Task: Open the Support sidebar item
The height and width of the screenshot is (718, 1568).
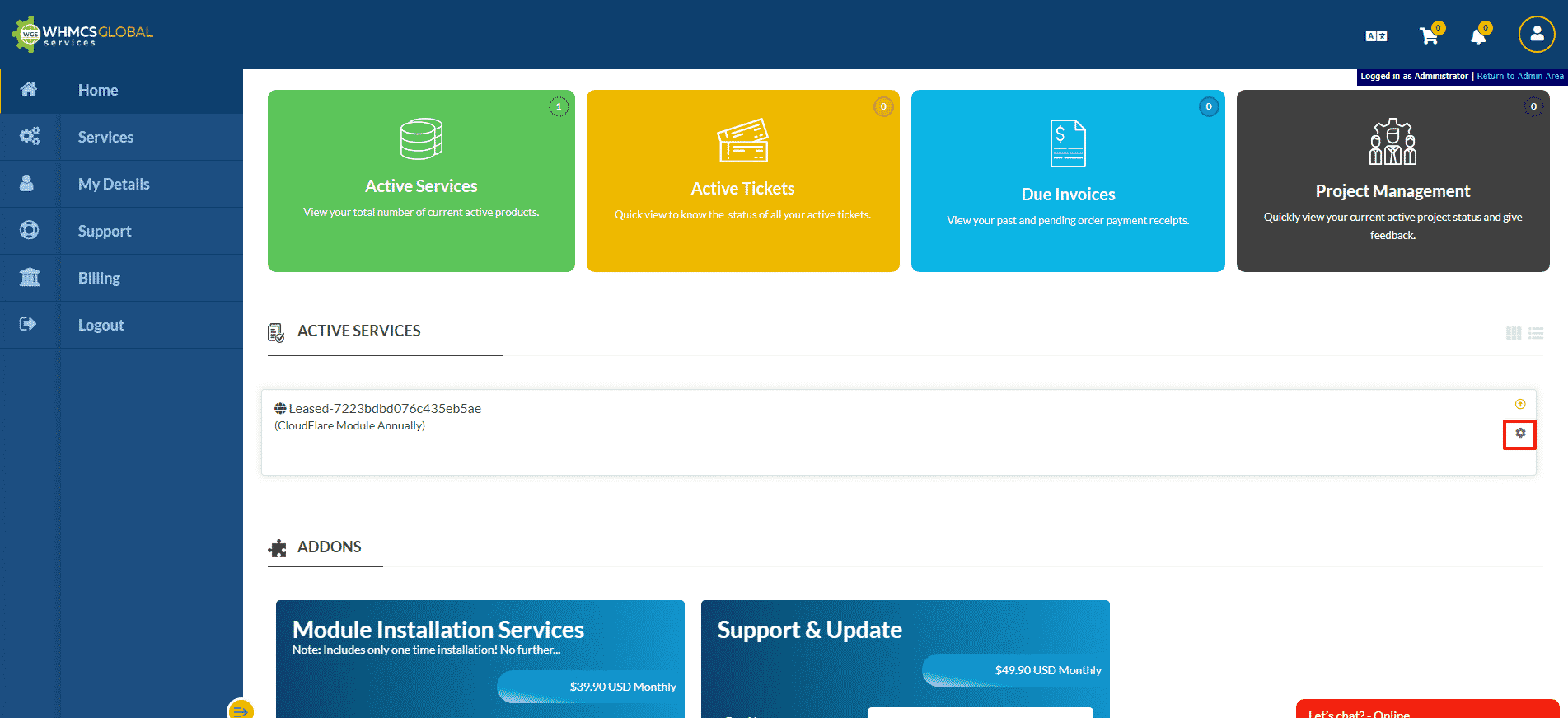Action: tap(105, 232)
